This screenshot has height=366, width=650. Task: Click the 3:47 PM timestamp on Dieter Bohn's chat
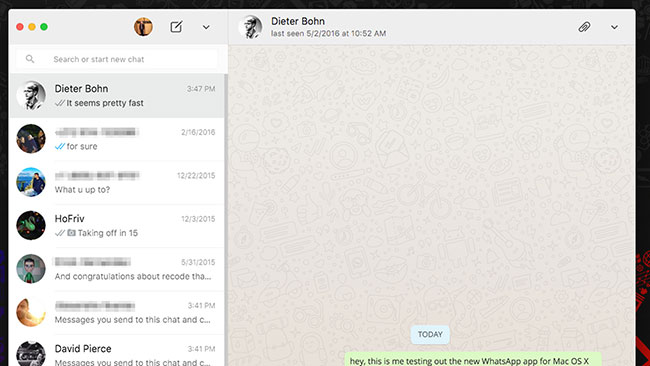pyautogui.click(x=201, y=89)
